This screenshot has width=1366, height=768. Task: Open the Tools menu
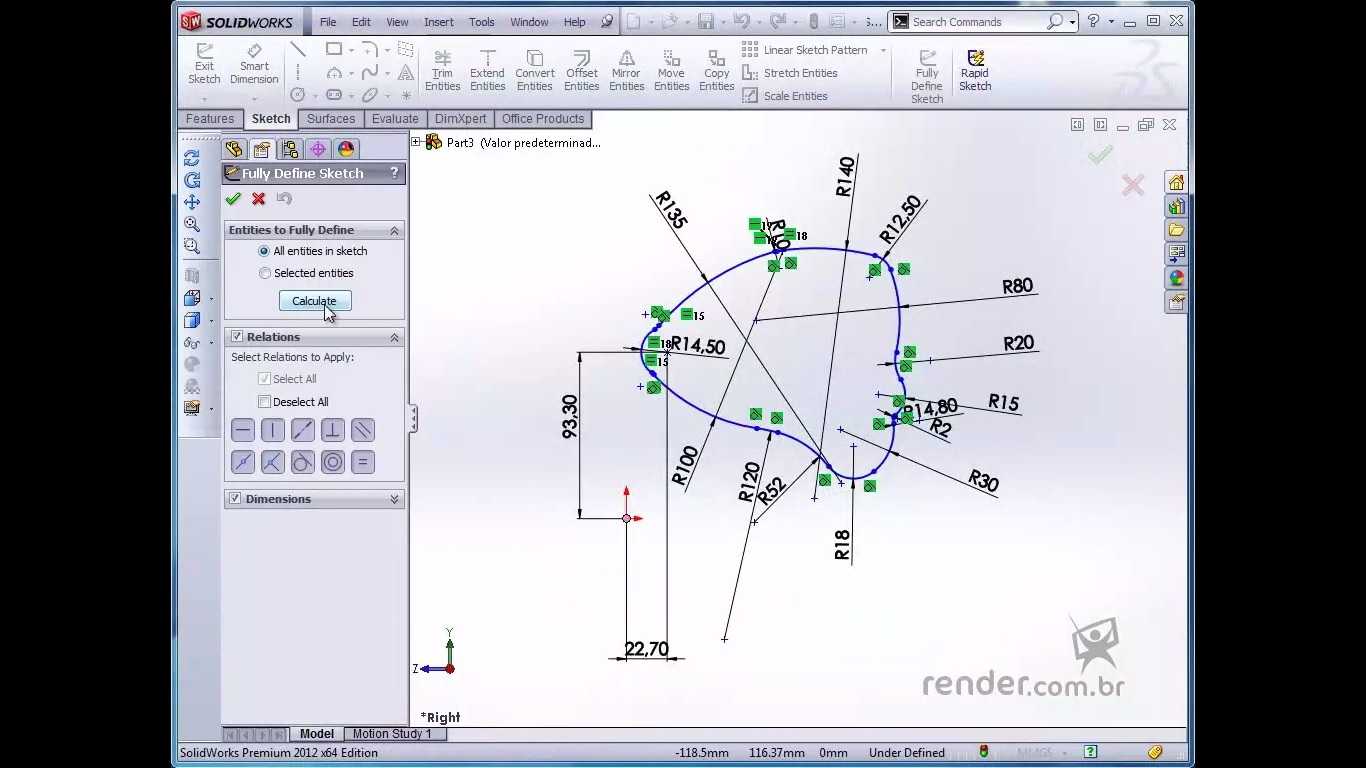point(482,22)
